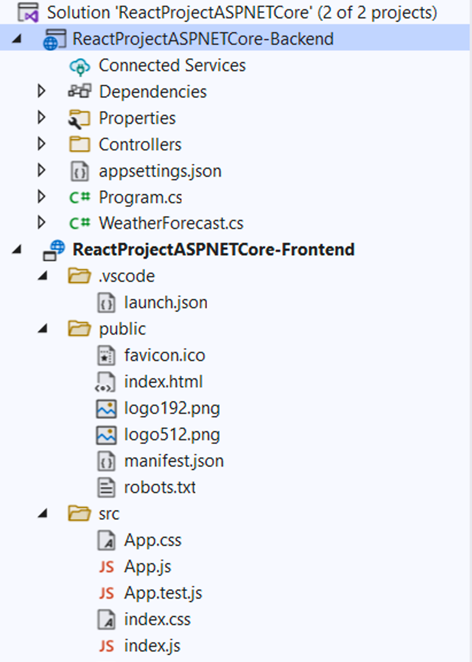Click the logo192.png image icon
Screen dimensions: 472x662
pyautogui.click(x=106, y=409)
